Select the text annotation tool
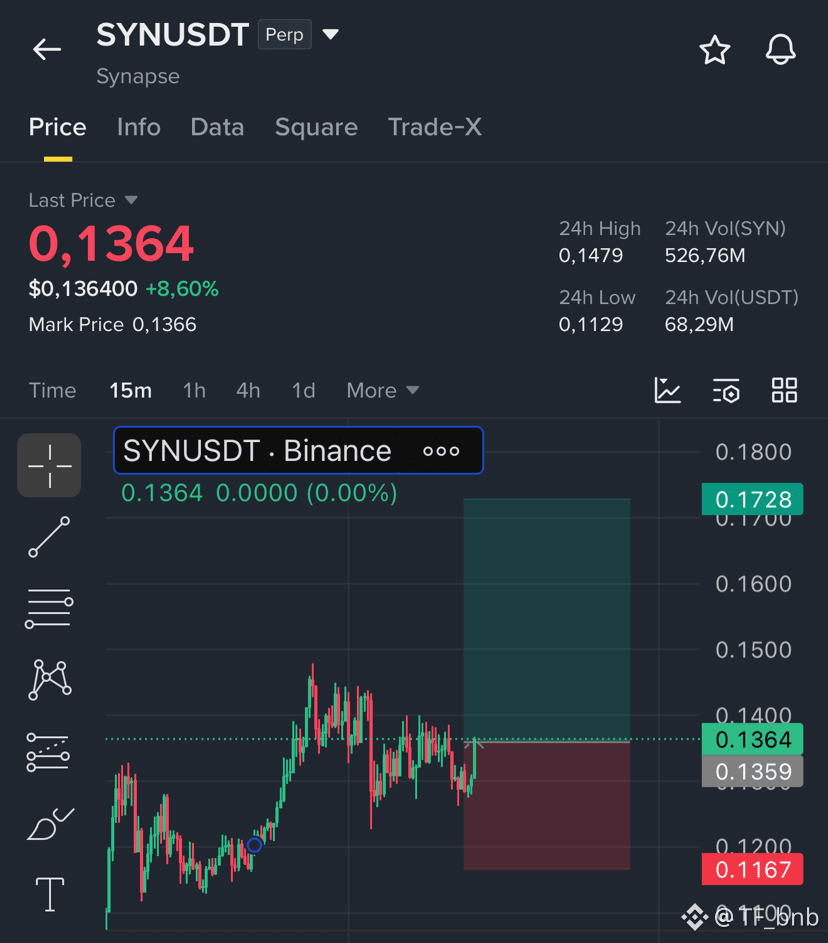The image size is (828, 943). pos(50,894)
